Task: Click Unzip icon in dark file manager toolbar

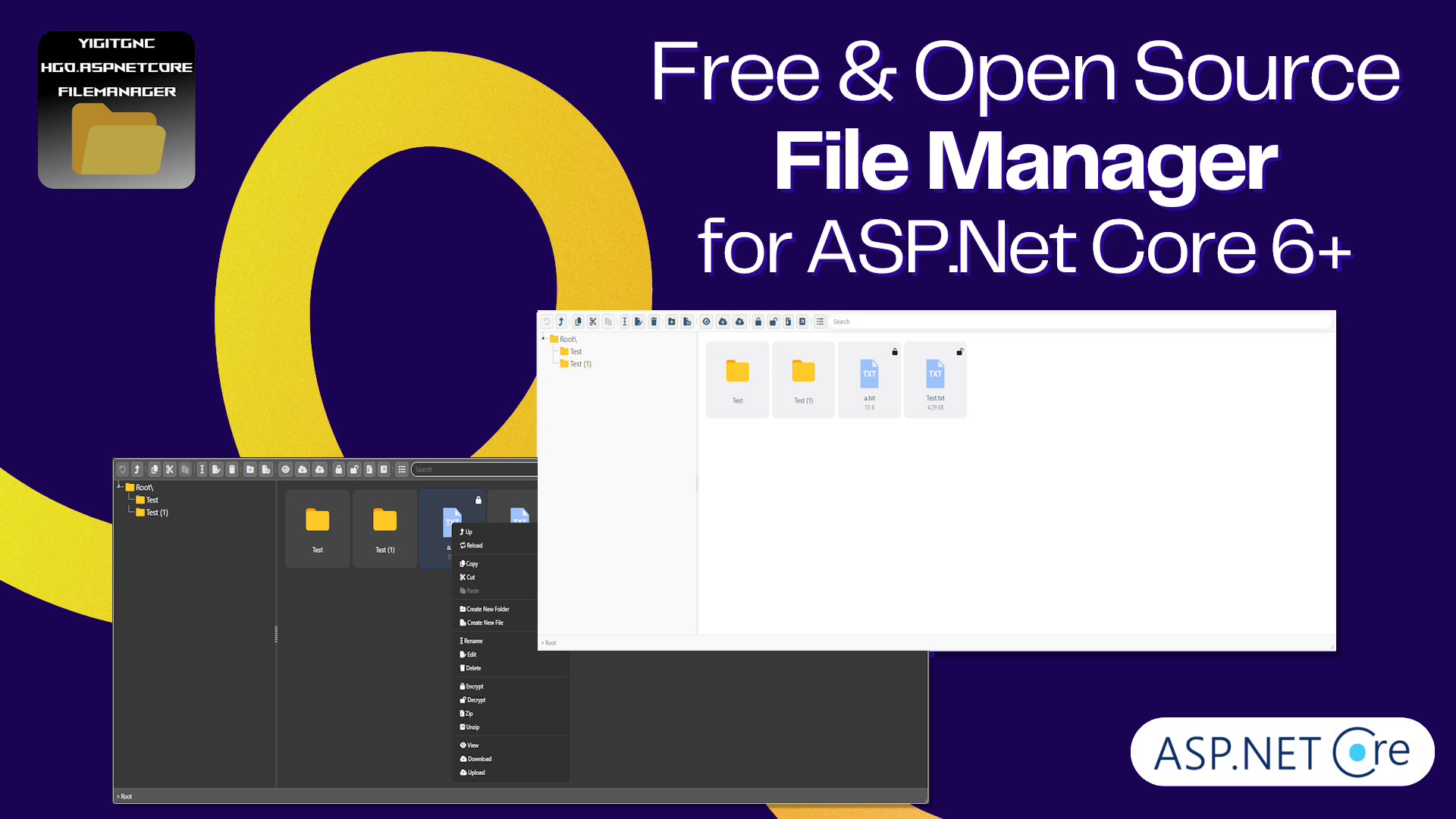Action: pos(384,469)
